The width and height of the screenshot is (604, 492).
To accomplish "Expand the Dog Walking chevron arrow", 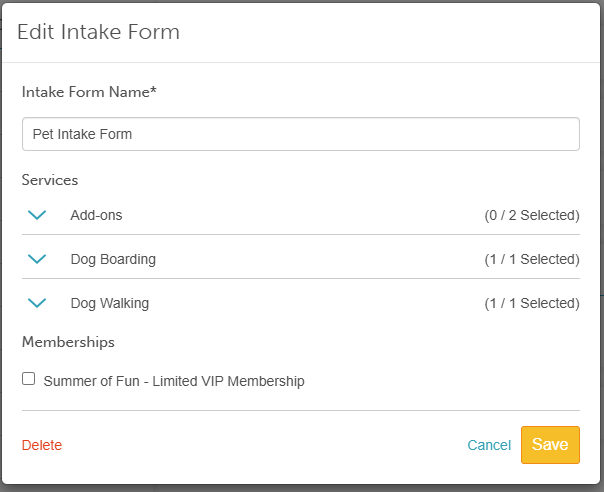I will (37, 303).
